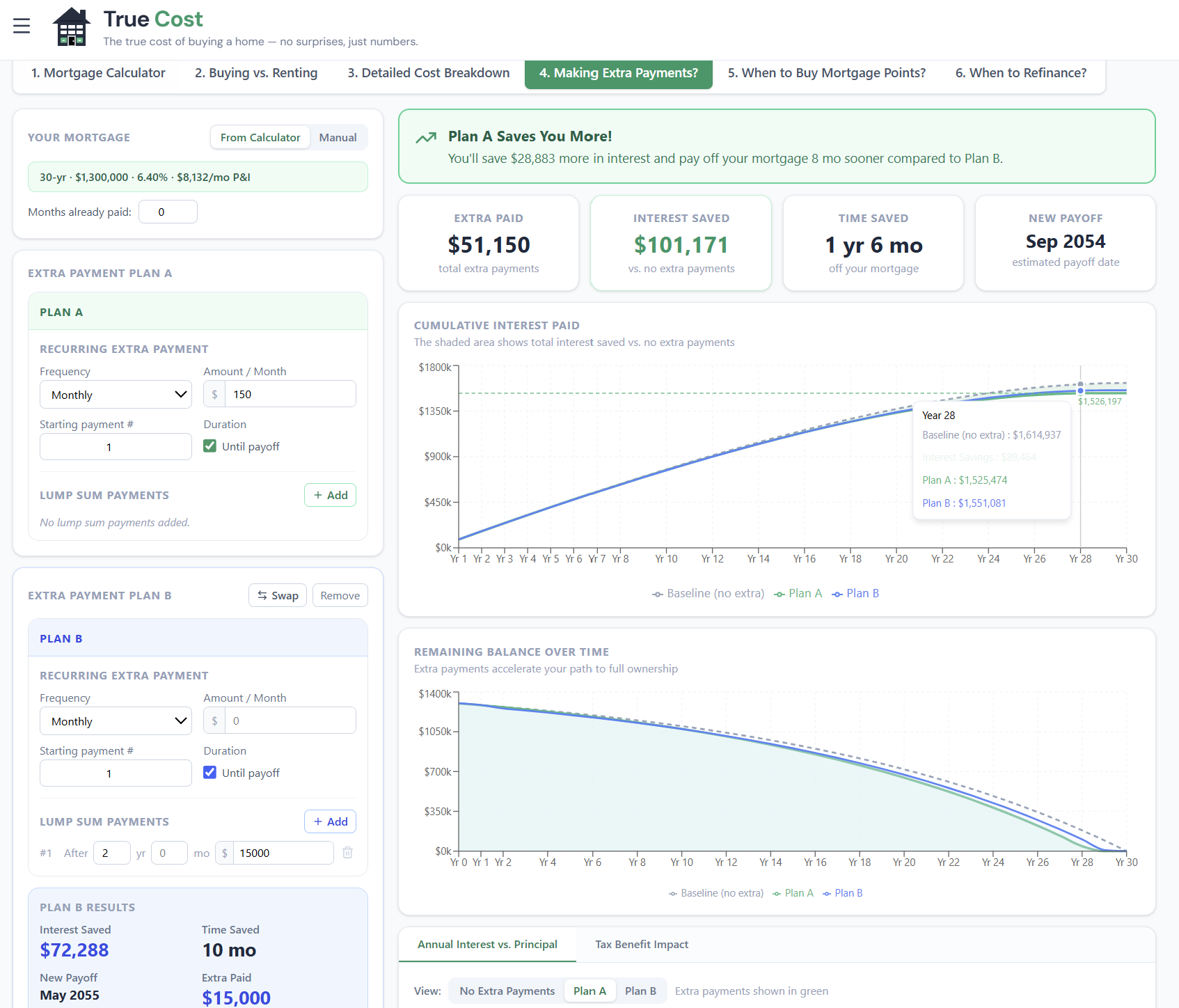Select Plan B in the View selector
This screenshot has width=1179, height=1008.
tap(640, 991)
